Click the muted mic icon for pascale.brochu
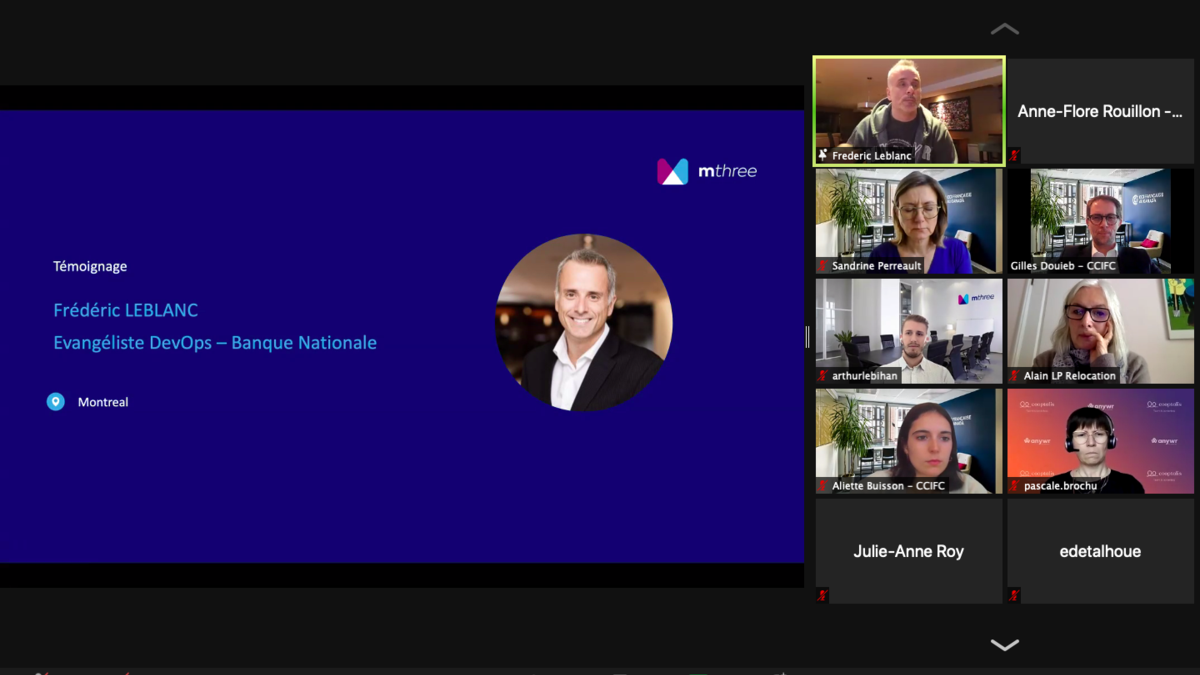The width and height of the screenshot is (1200, 675). pyautogui.click(x=1014, y=486)
